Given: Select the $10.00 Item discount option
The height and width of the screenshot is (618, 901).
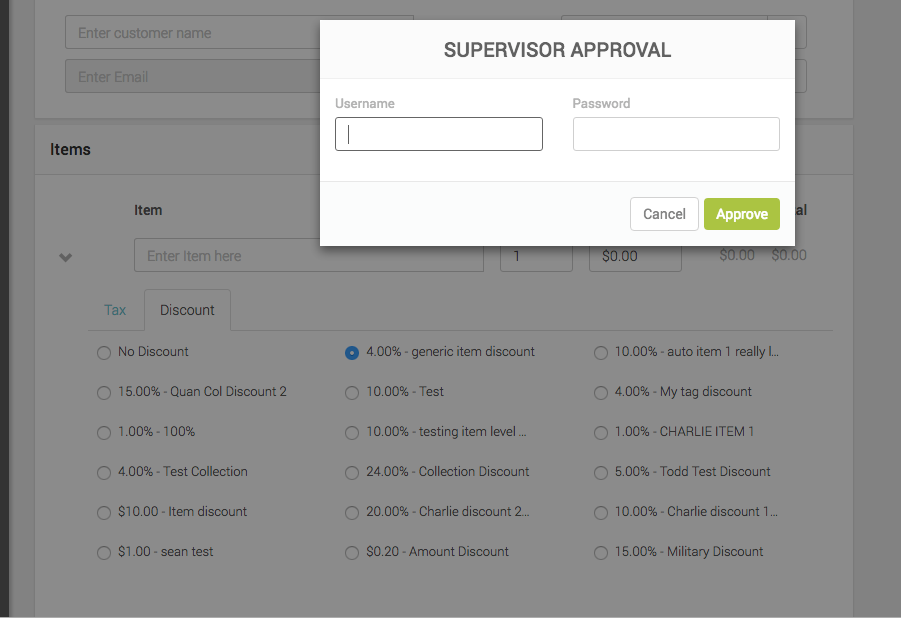Looking at the screenshot, I should coord(104,512).
